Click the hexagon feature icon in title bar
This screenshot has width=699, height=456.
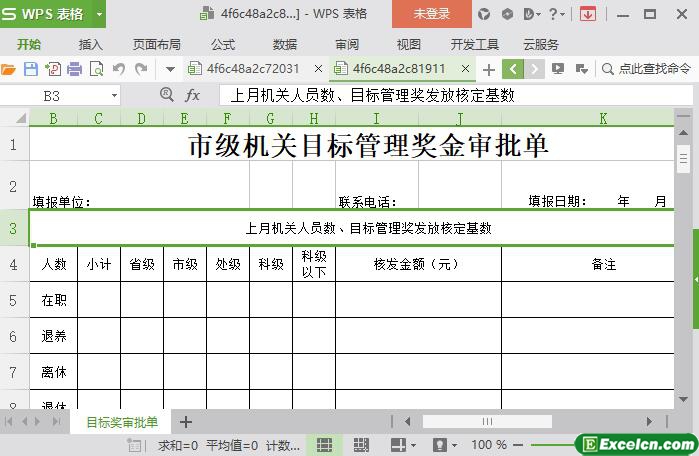coord(507,14)
